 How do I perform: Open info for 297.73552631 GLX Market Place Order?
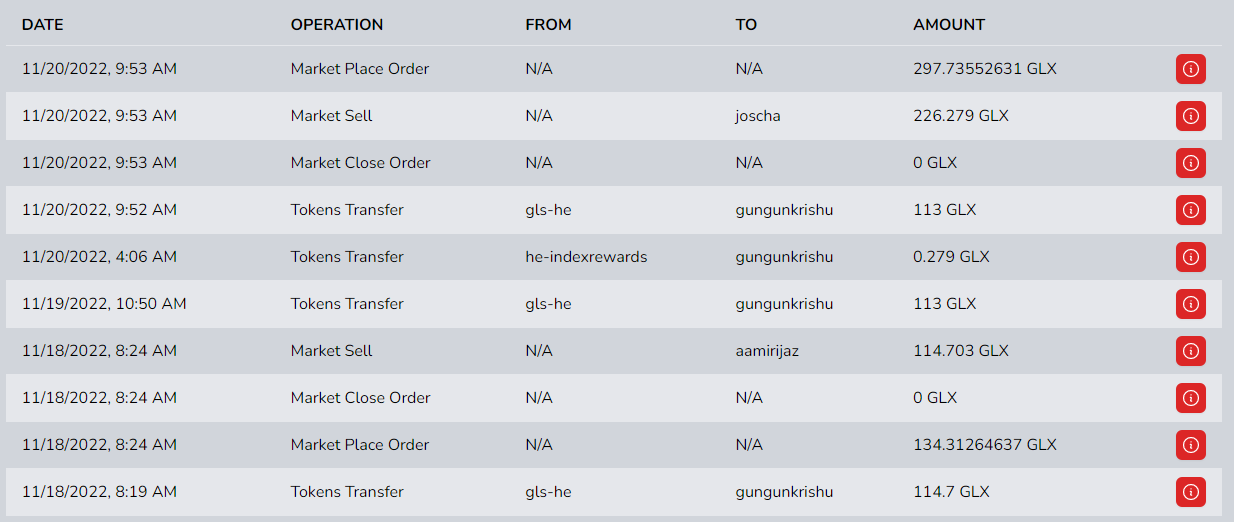(1190, 69)
